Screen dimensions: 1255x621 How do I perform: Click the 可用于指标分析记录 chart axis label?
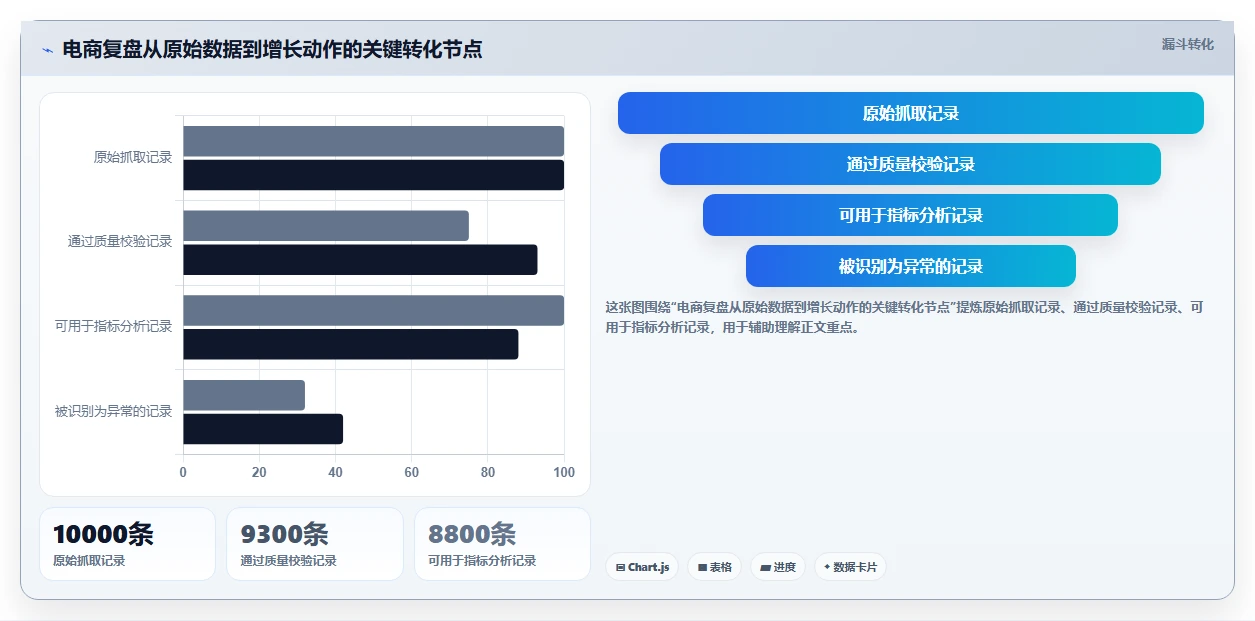pyautogui.click(x=114, y=326)
